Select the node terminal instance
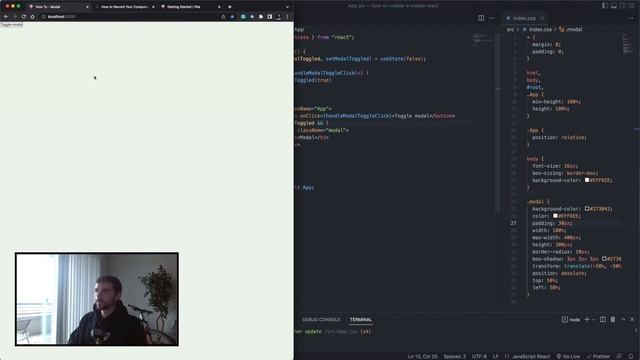 [x=571, y=320]
